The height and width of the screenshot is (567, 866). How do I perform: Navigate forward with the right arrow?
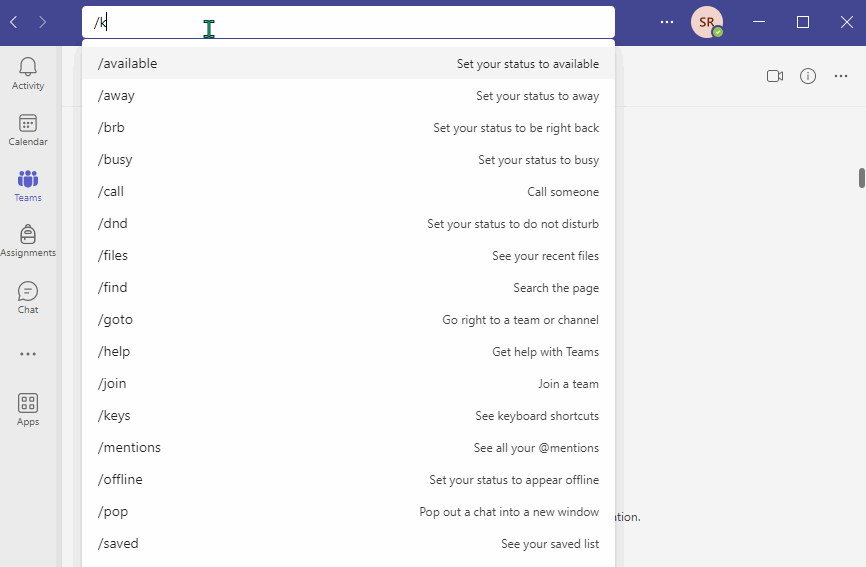point(43,22)
